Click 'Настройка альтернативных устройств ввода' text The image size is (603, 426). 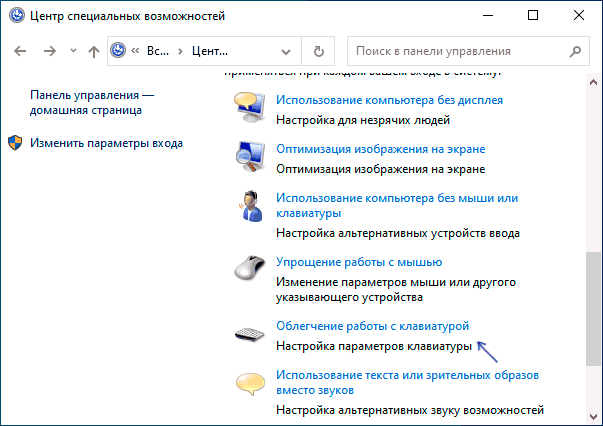[x=398, y=233]
